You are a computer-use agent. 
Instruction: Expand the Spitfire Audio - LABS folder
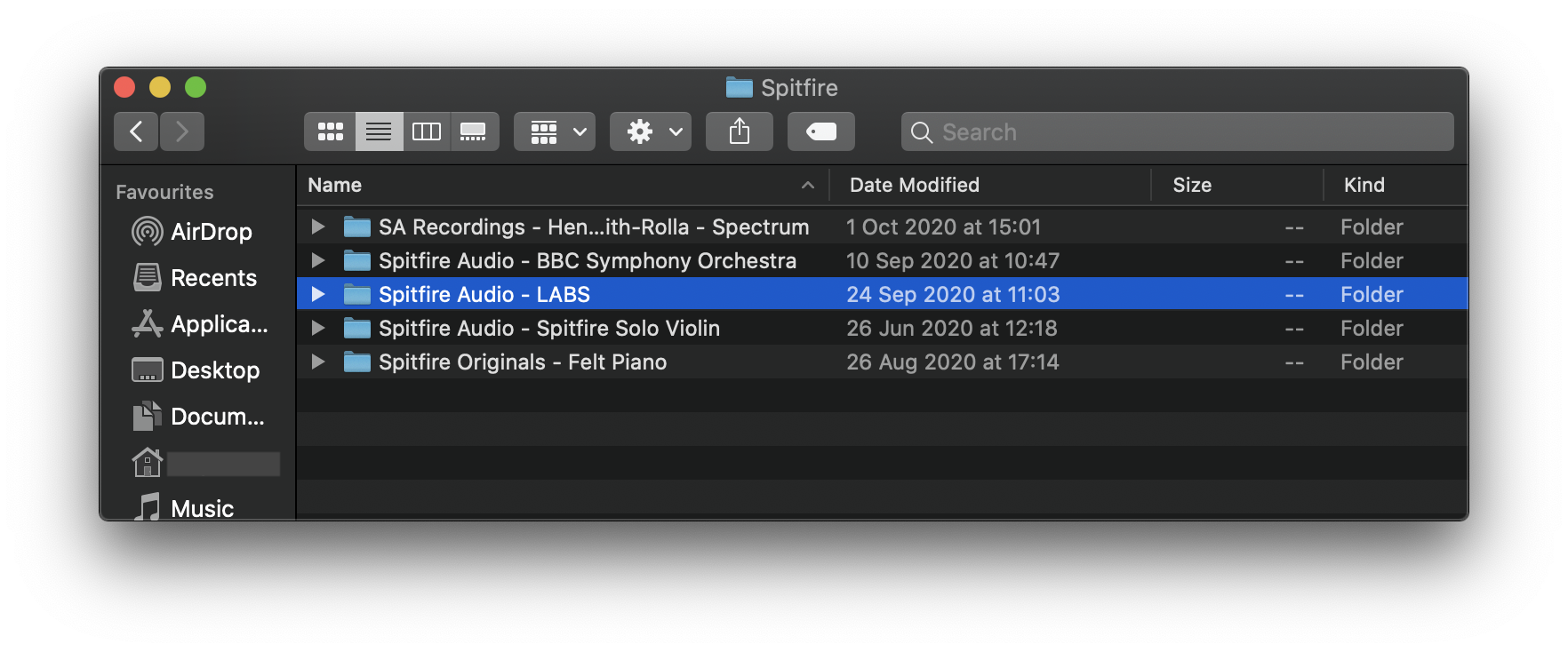pos(318,294)
